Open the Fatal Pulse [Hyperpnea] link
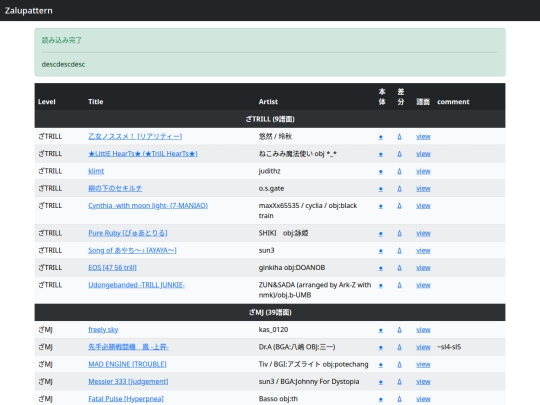The height and width of the screenshot is (405, 540). tap(126, 398)
